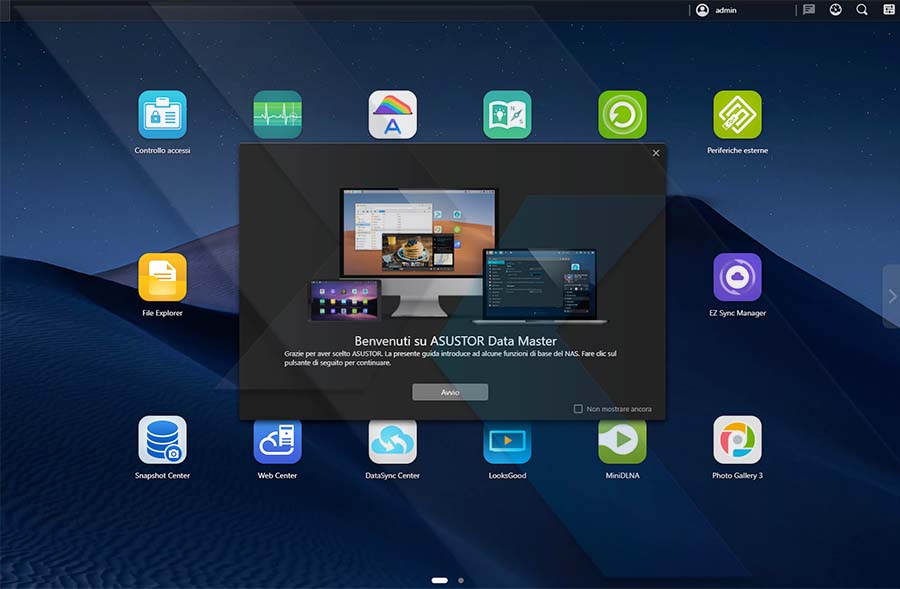Screen dimensions: 900x589
Task: Go to next desktop page arrow
Action: (x=891, y=296)
